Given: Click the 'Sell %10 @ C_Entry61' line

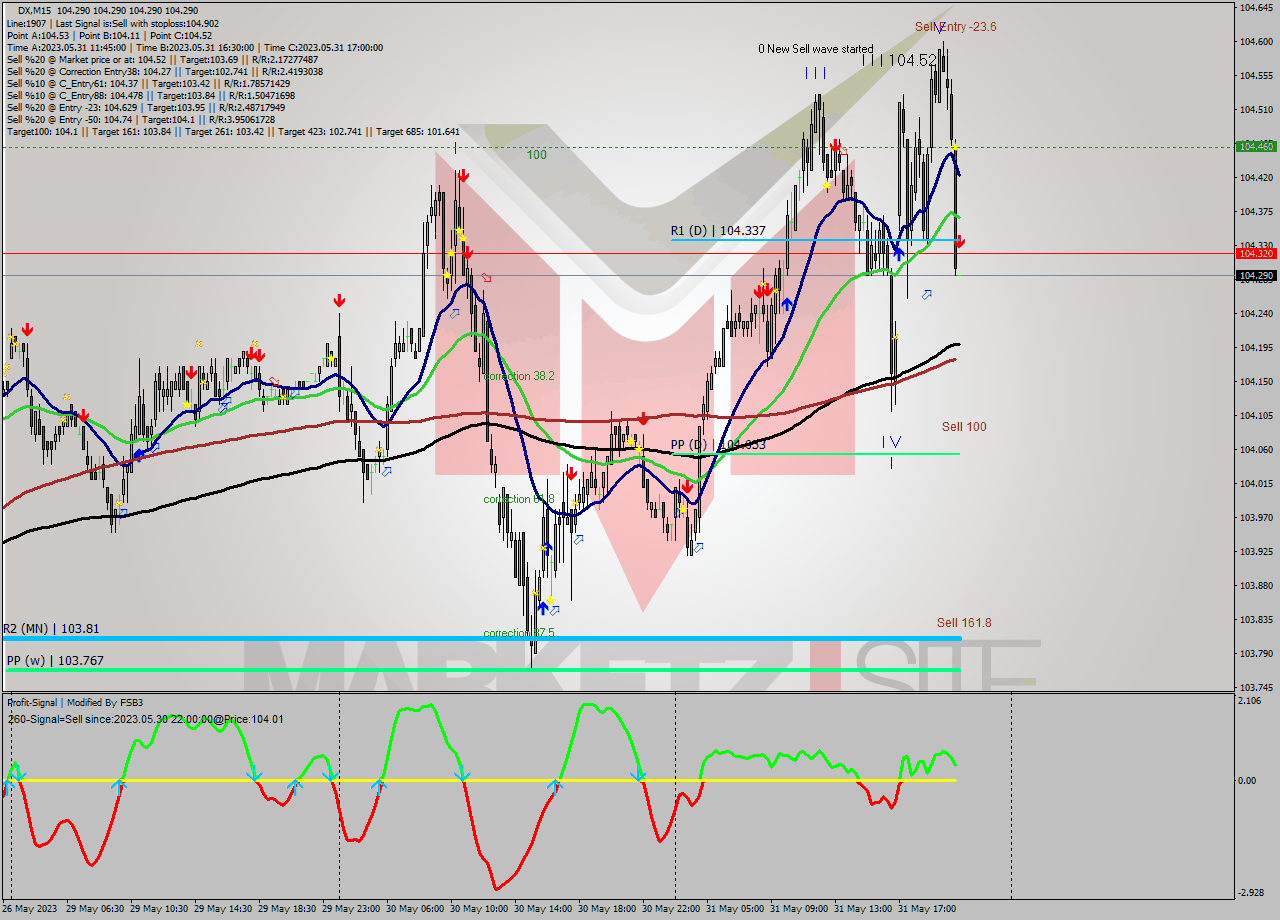Looking at the screenshot, I should [149, 83].
